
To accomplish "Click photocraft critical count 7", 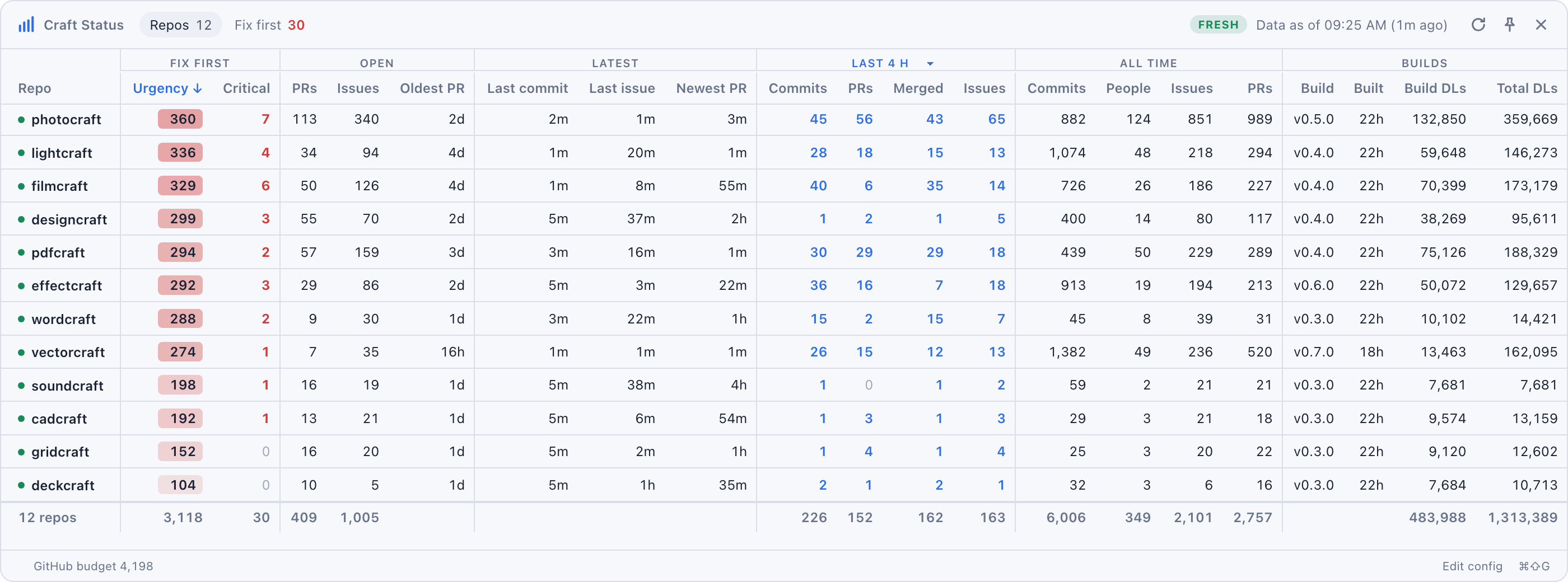I will 265,119.
